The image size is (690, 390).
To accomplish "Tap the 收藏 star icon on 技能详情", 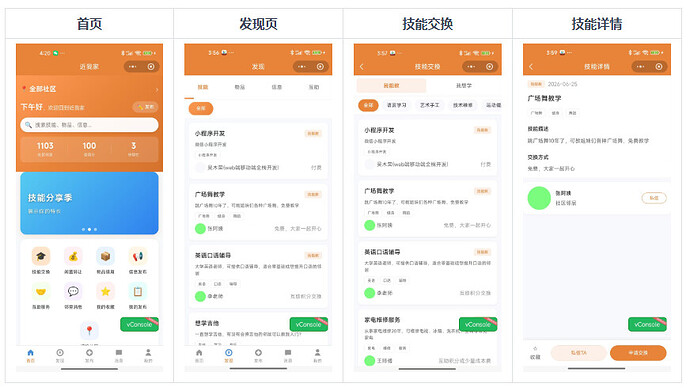I will tap(535, 349).
